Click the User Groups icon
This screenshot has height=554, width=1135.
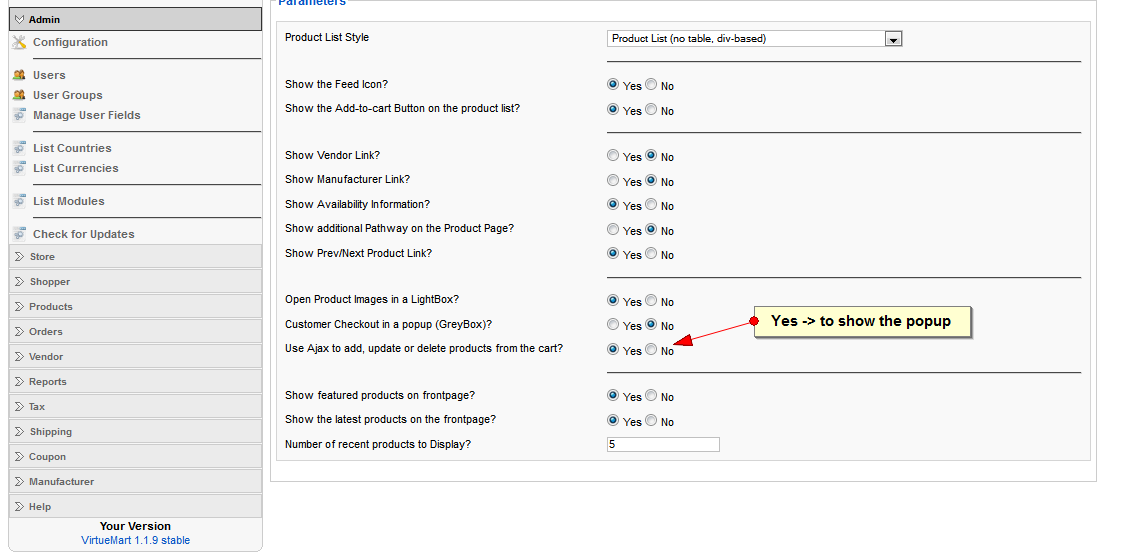click(x=19, y=95)
